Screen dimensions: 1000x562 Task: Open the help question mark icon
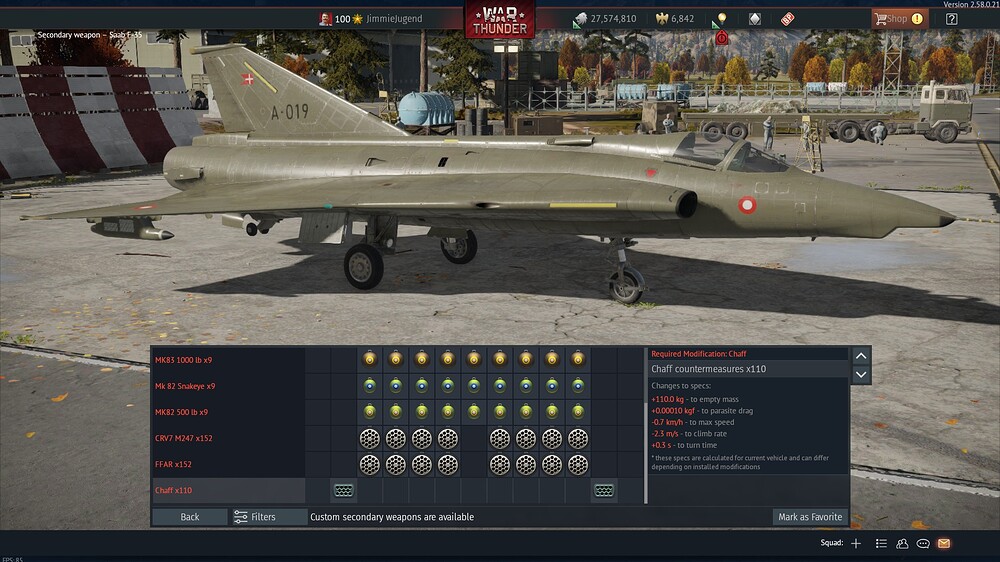click(952, 19)
